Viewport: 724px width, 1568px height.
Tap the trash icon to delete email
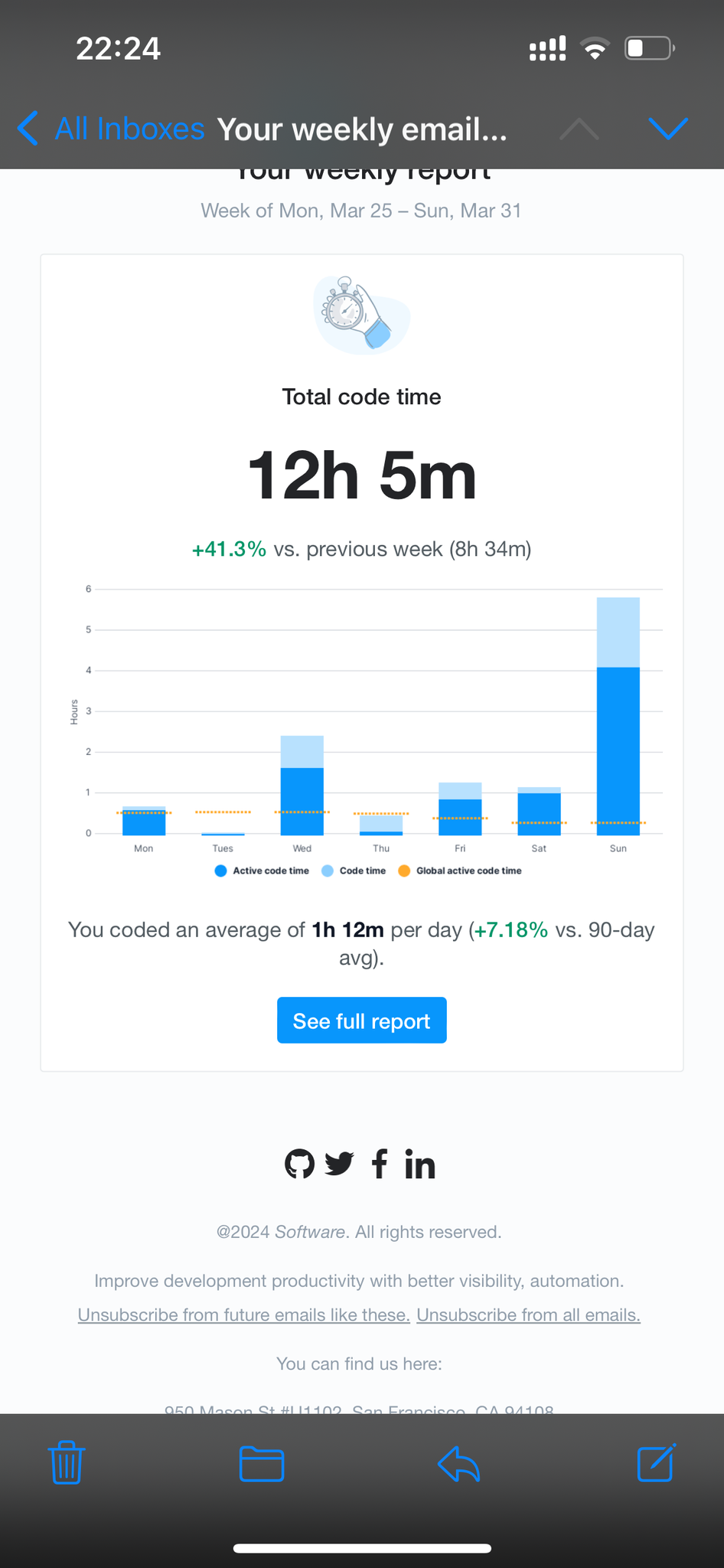(67, 1463)
